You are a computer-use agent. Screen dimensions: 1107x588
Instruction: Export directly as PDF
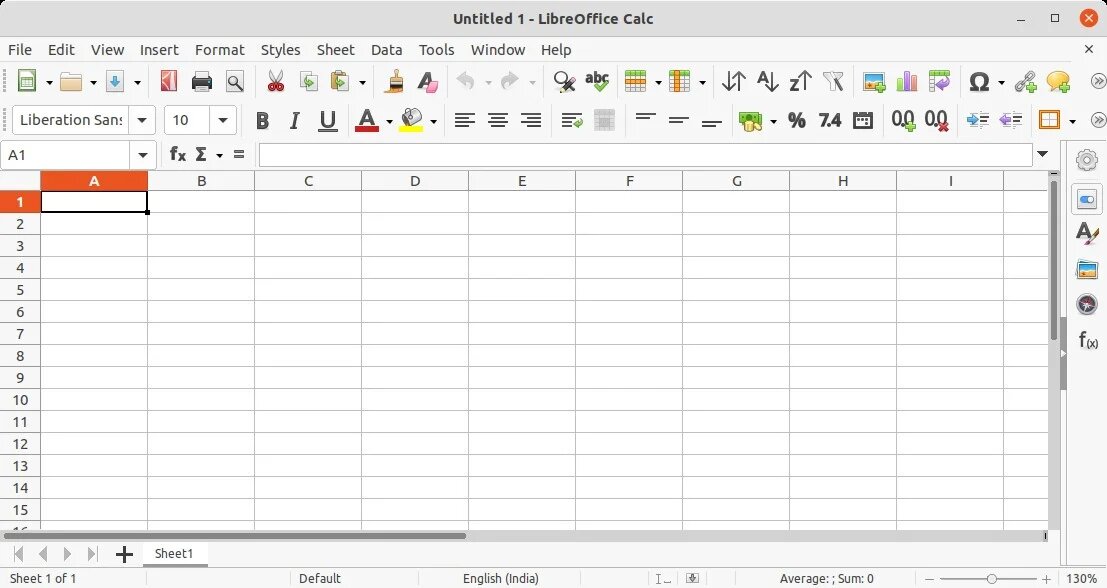(168, 81)
